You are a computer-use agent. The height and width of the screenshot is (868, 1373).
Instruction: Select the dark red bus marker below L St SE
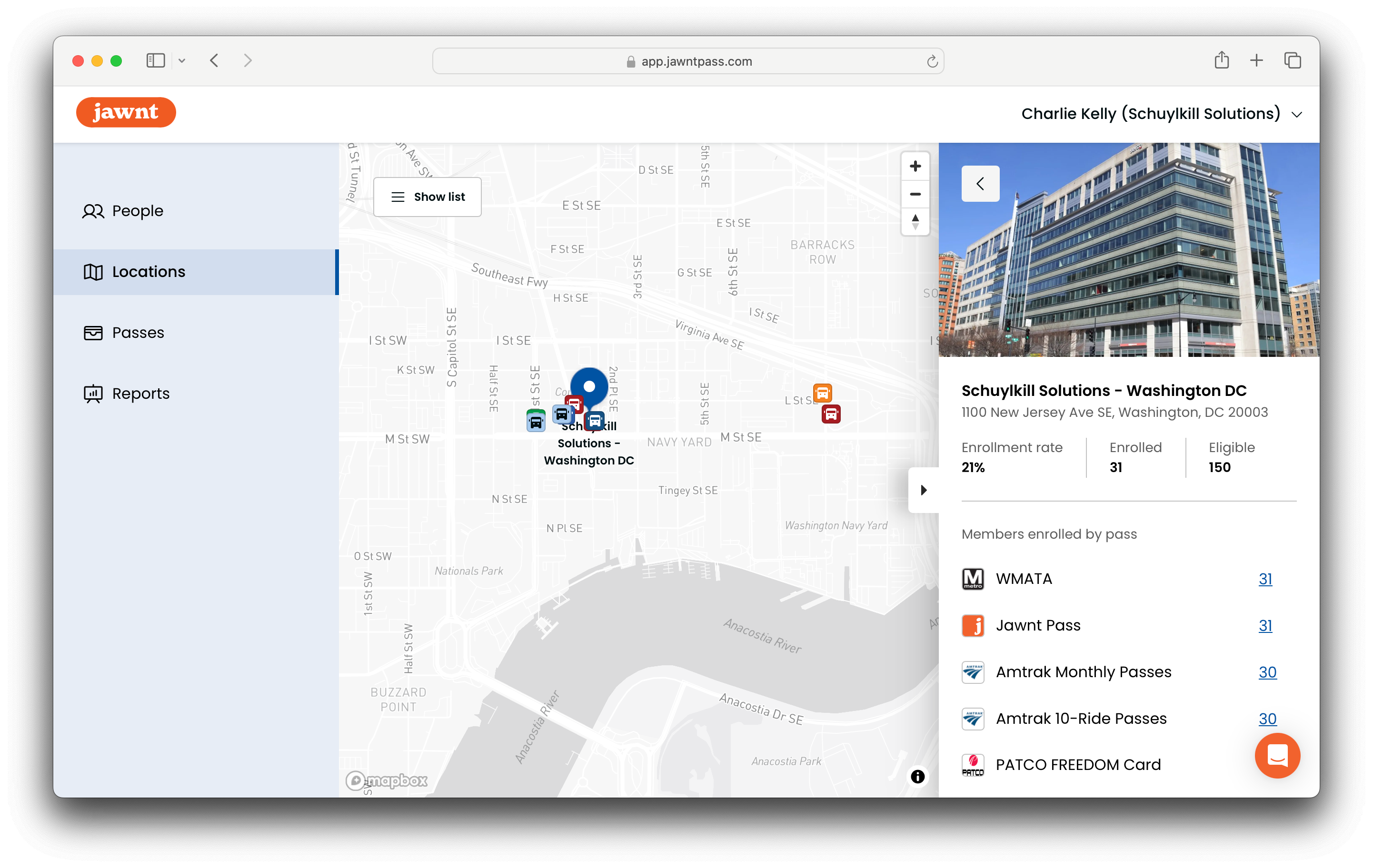click(831, 414)
